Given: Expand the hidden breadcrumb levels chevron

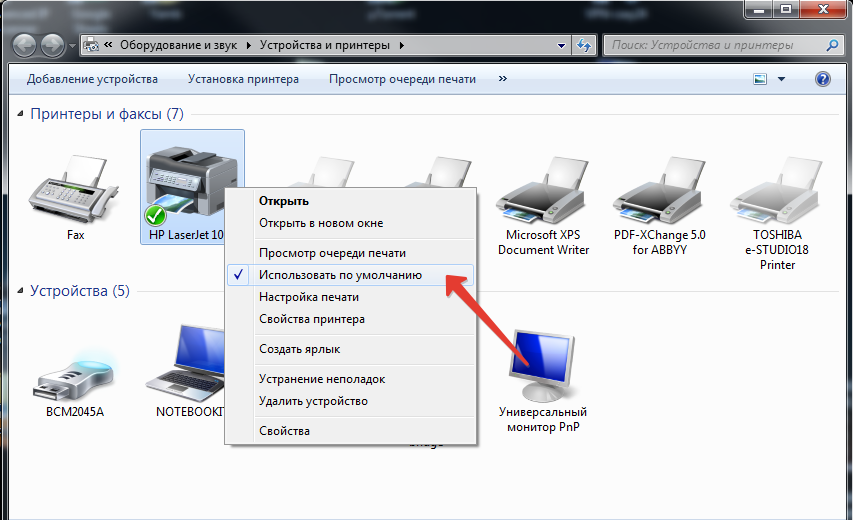Looking at the screenshot, I should [x=108, y=45].
